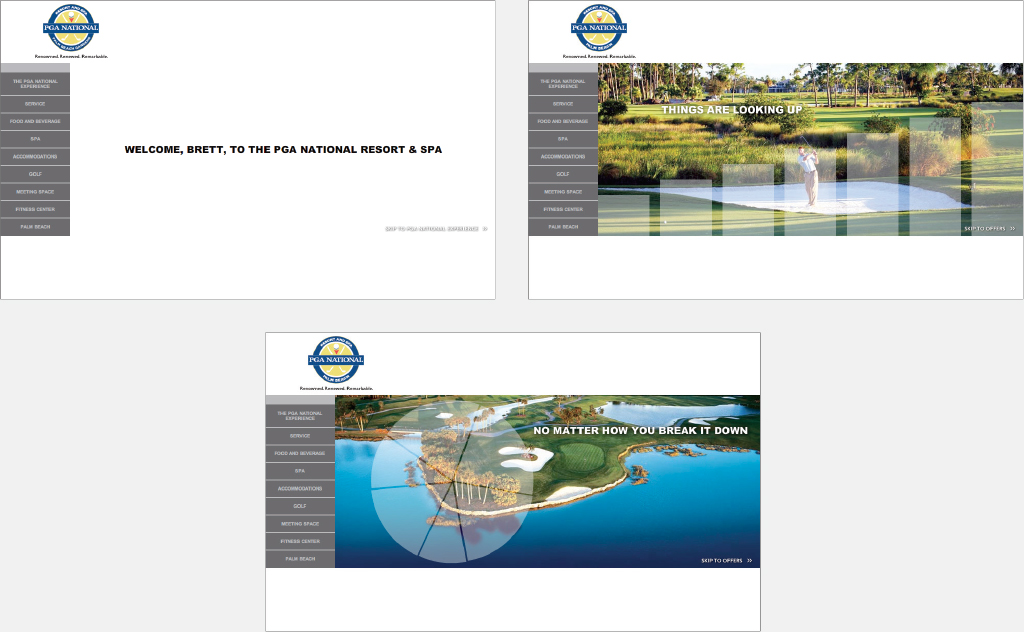This screenshot has height=632, width=1024.
Task: Click the PGA National logo on the Things Are Looking Up screen
Action: 599,28
